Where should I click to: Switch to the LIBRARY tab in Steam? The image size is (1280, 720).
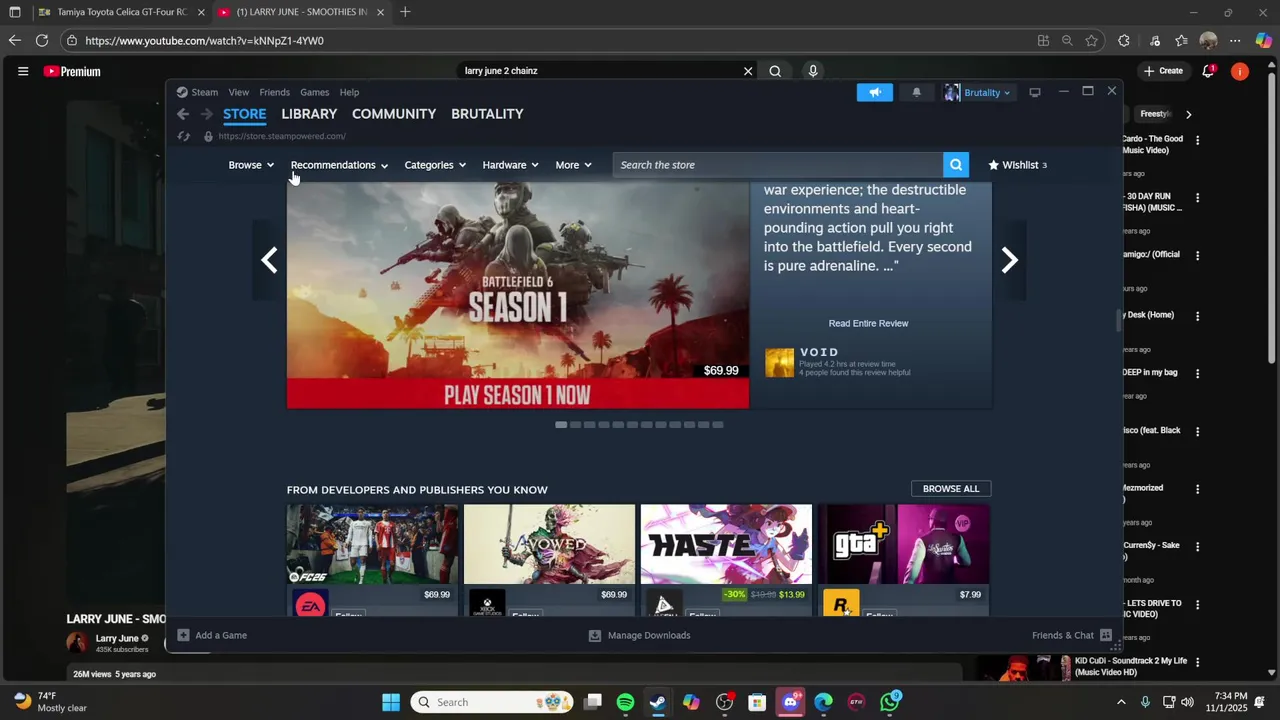click(x=309, y=114)
